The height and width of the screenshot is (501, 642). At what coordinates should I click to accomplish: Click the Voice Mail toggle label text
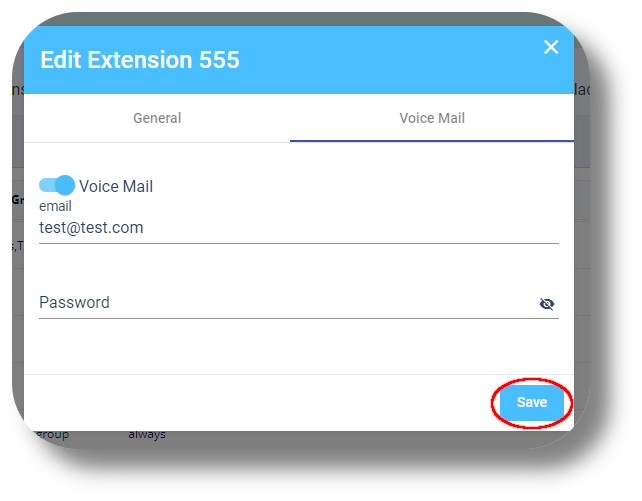click(116, 186)
